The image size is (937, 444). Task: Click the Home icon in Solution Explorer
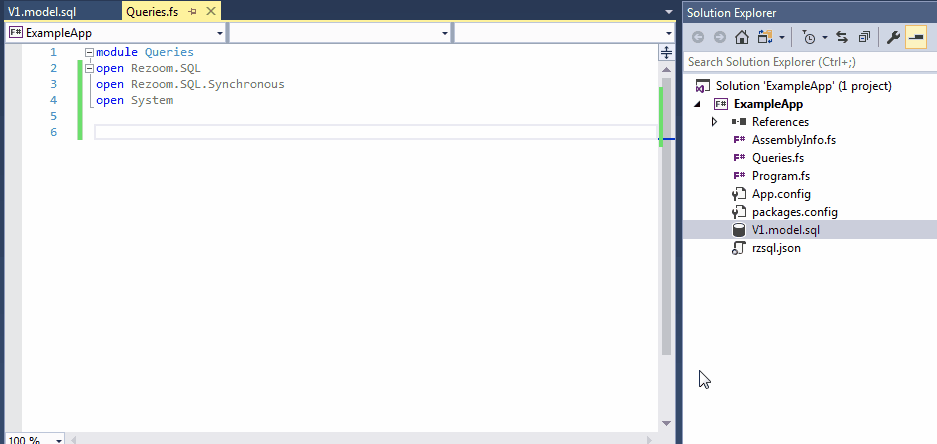pyautogui.click(x=742, y=38)
